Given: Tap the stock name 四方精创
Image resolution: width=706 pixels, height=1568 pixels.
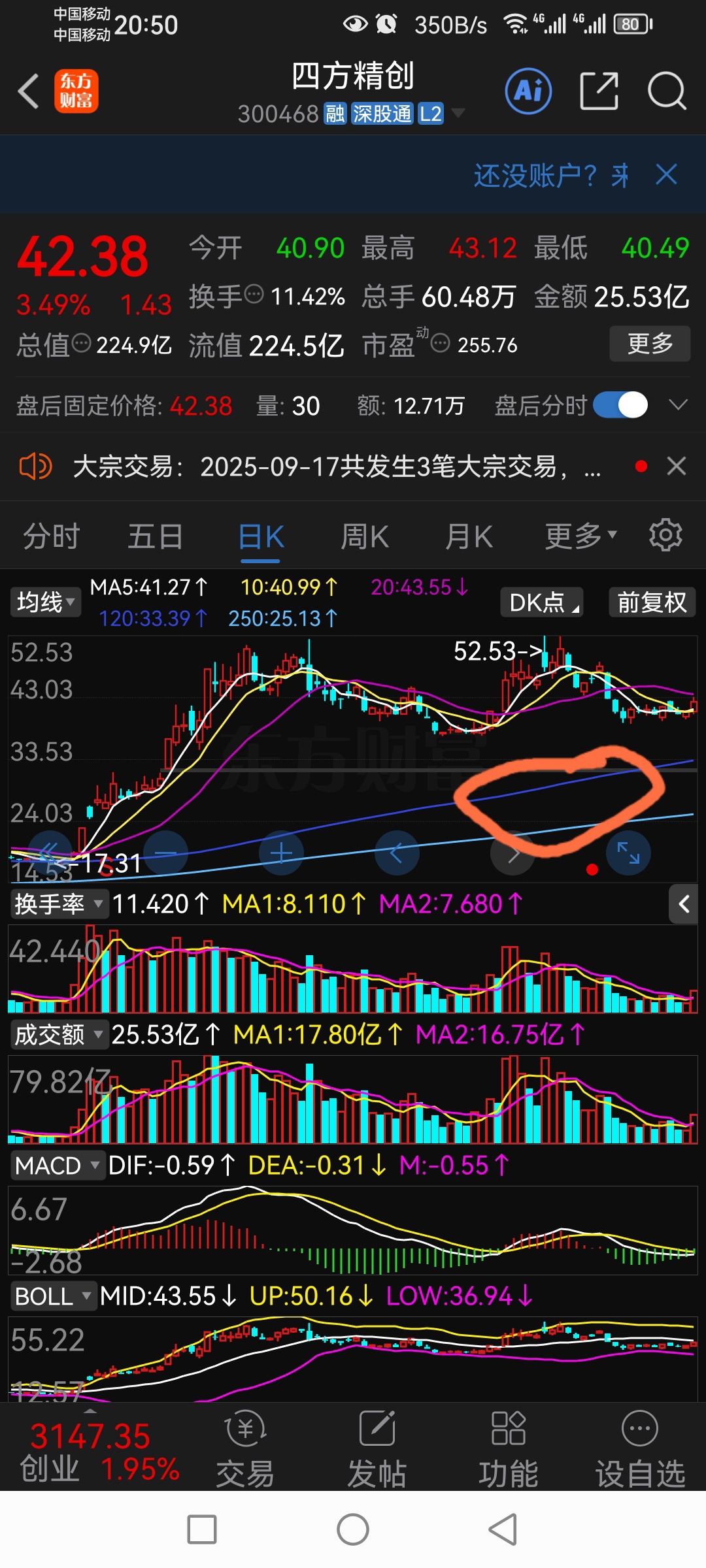Looking at the screenshot, I should 353,76.
